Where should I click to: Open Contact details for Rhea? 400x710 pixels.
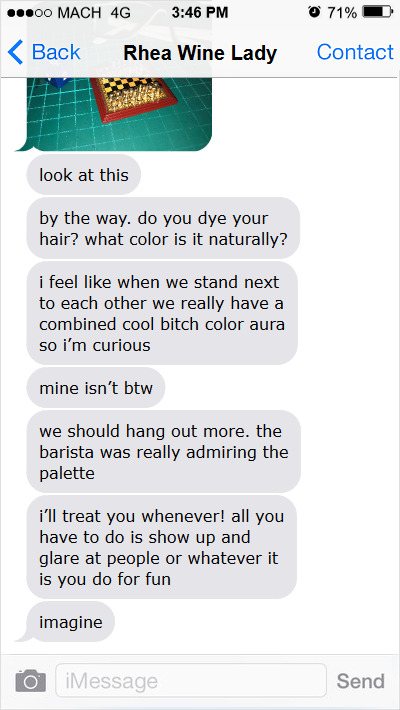(x=355, y=52)
